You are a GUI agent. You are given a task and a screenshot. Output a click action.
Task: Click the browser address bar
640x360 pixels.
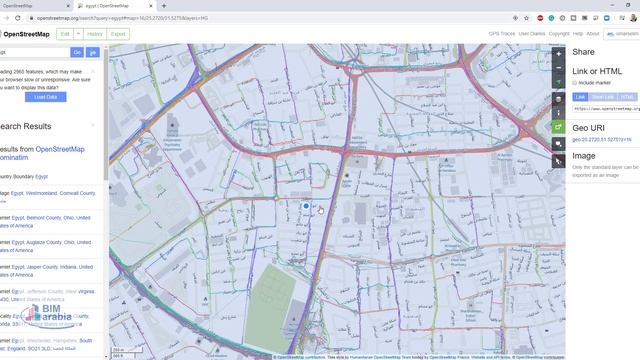pos(269,18)
